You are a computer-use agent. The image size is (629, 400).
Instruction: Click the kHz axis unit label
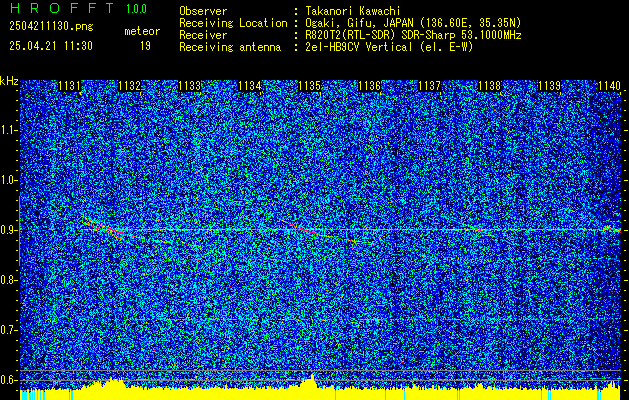point(9,81)
